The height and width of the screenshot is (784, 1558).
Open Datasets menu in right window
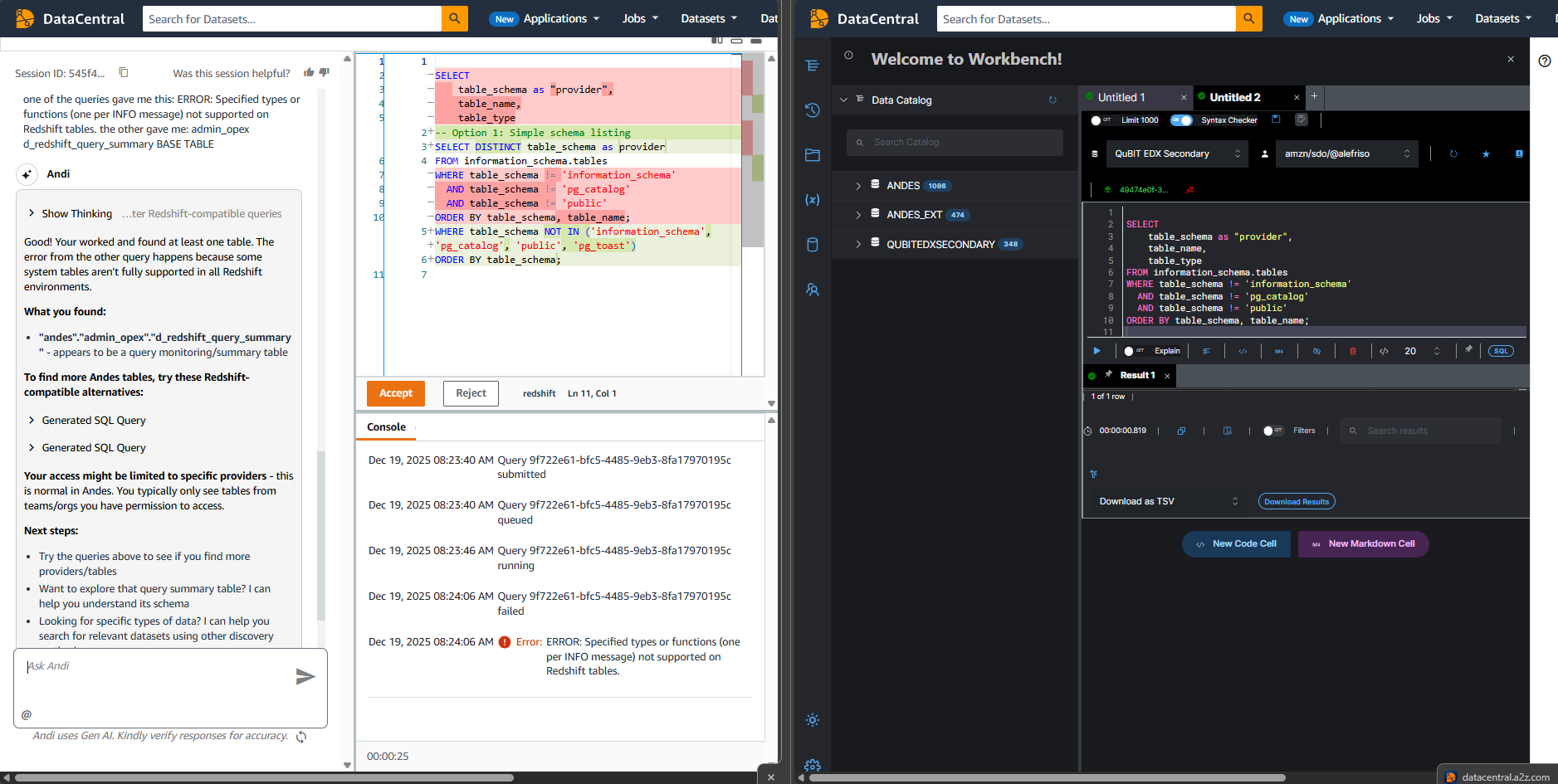coord(1502,18)
